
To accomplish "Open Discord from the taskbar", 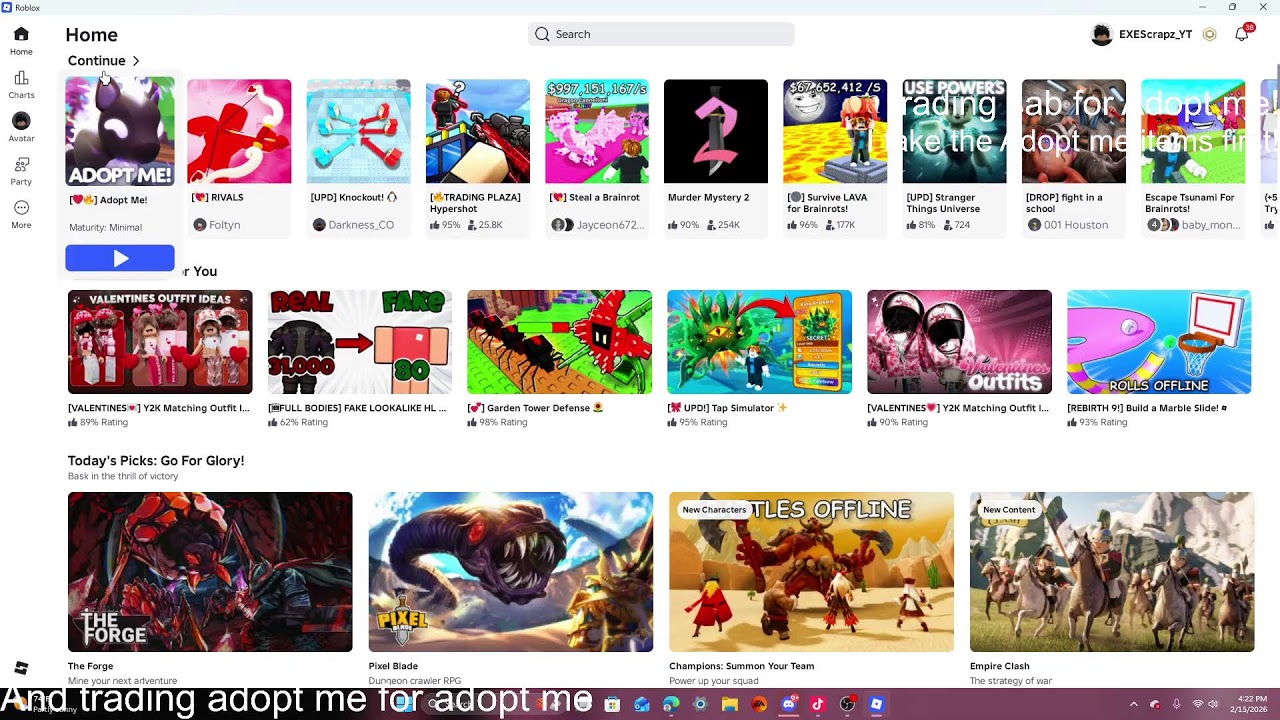I will (788, 705).
